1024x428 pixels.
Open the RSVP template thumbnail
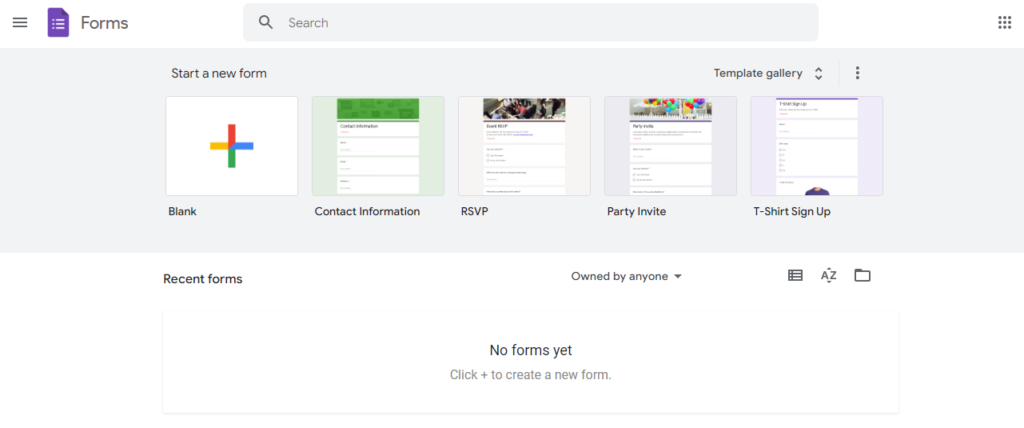click(524, 146)
